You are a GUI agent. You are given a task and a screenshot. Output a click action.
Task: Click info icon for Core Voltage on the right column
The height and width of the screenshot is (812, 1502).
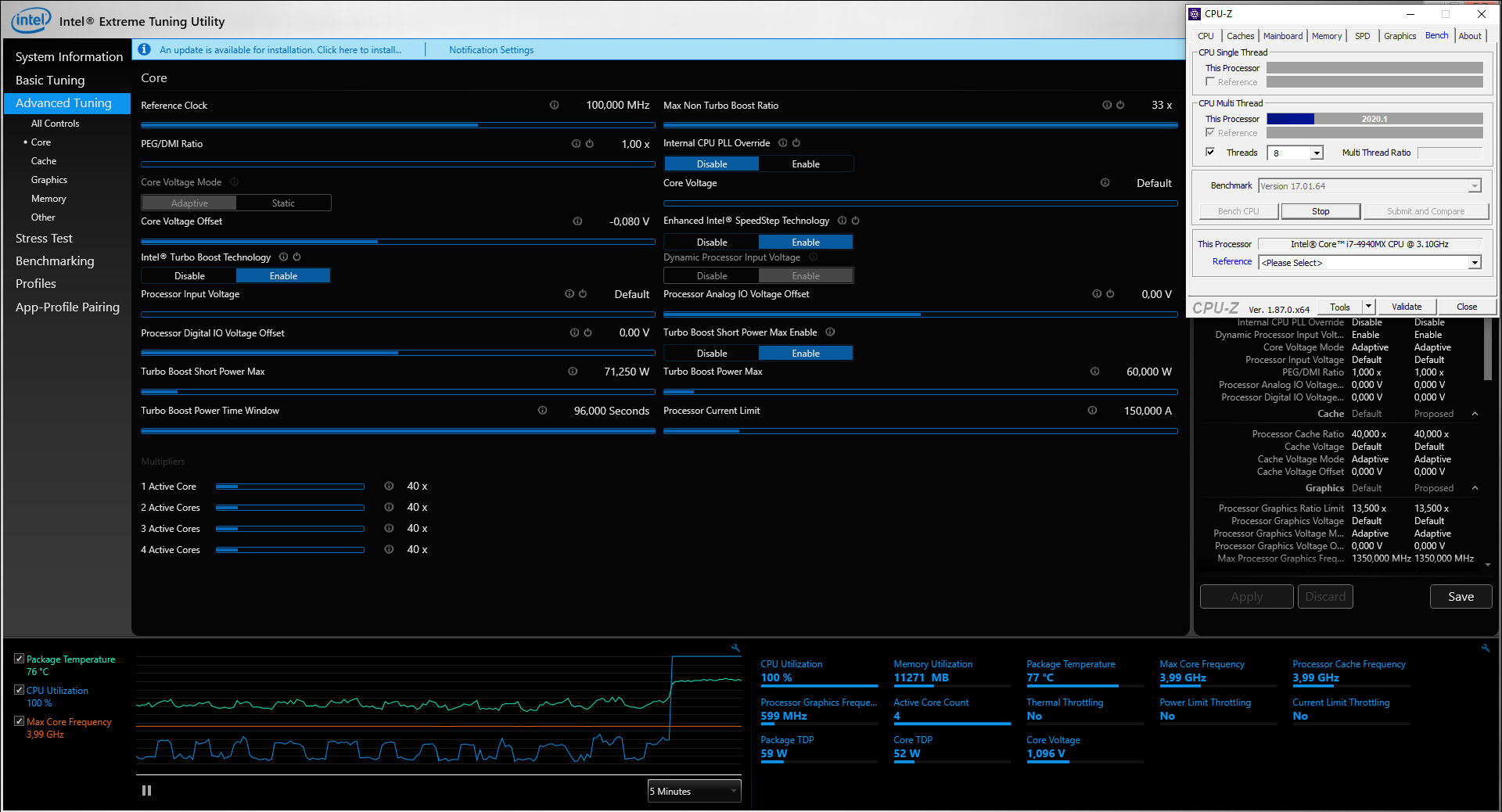tap(1105, 183)
